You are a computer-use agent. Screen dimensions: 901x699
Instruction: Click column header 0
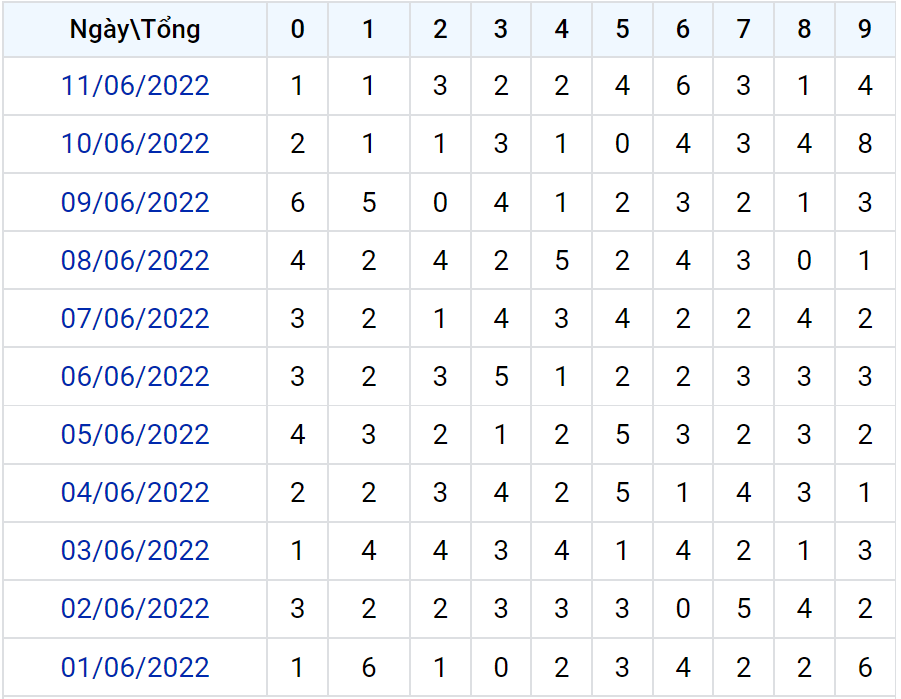point(297,29)
